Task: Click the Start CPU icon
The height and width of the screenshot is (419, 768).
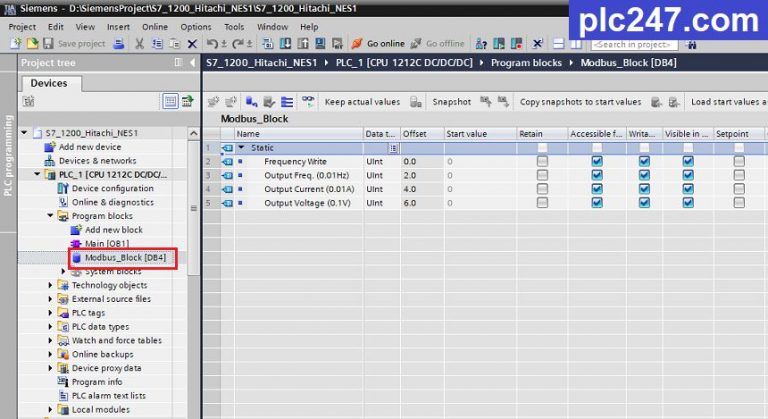Action: 499,44
